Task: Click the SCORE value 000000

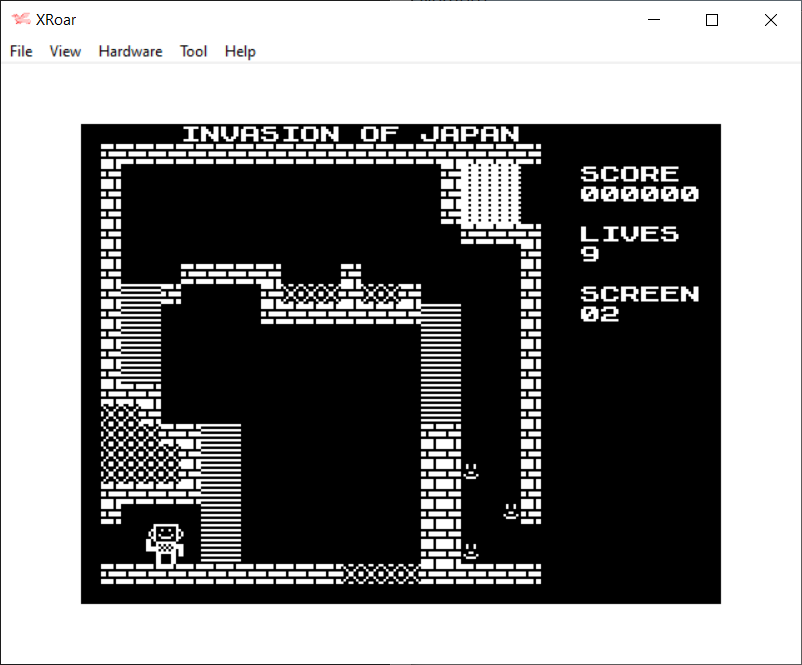Action: click(639, 194)
